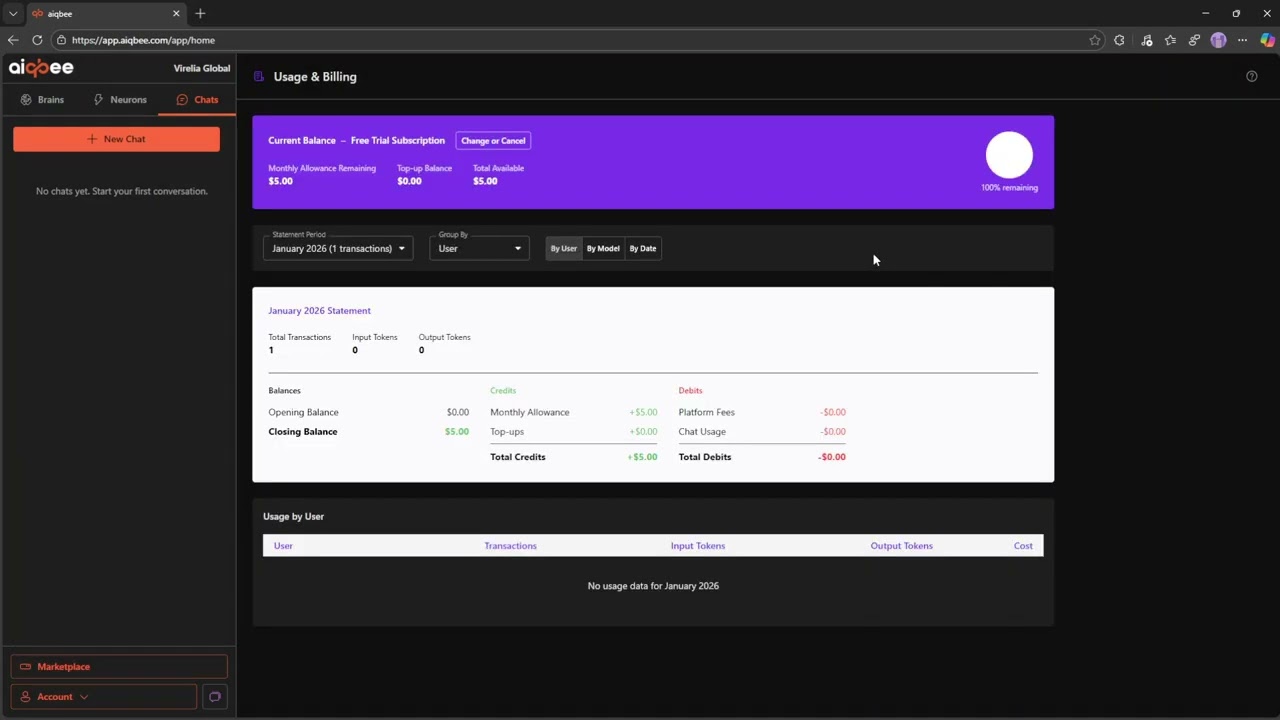Click the Total Debits label
The image size is (1280, 720).
coord(705,457)
